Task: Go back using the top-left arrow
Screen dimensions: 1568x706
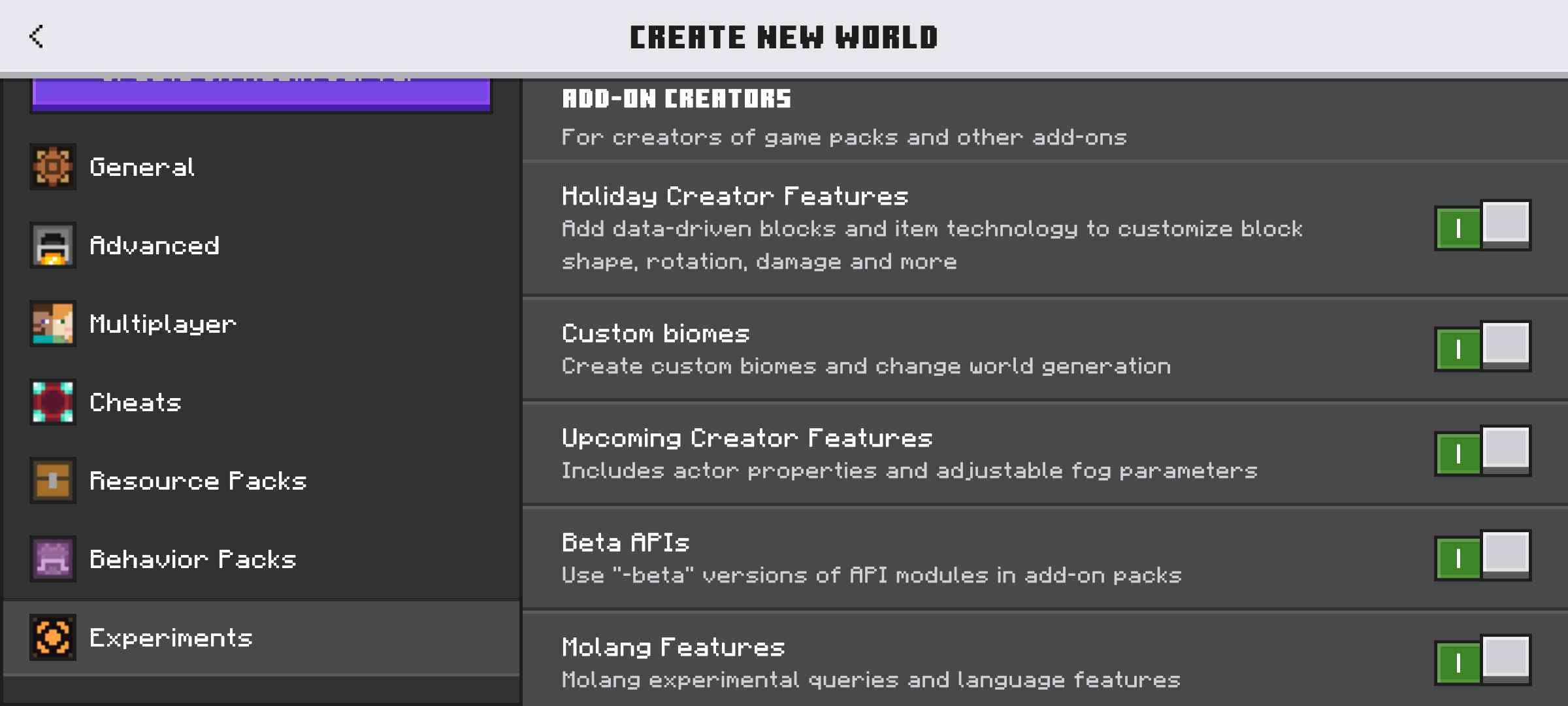Action: [37, 37]
